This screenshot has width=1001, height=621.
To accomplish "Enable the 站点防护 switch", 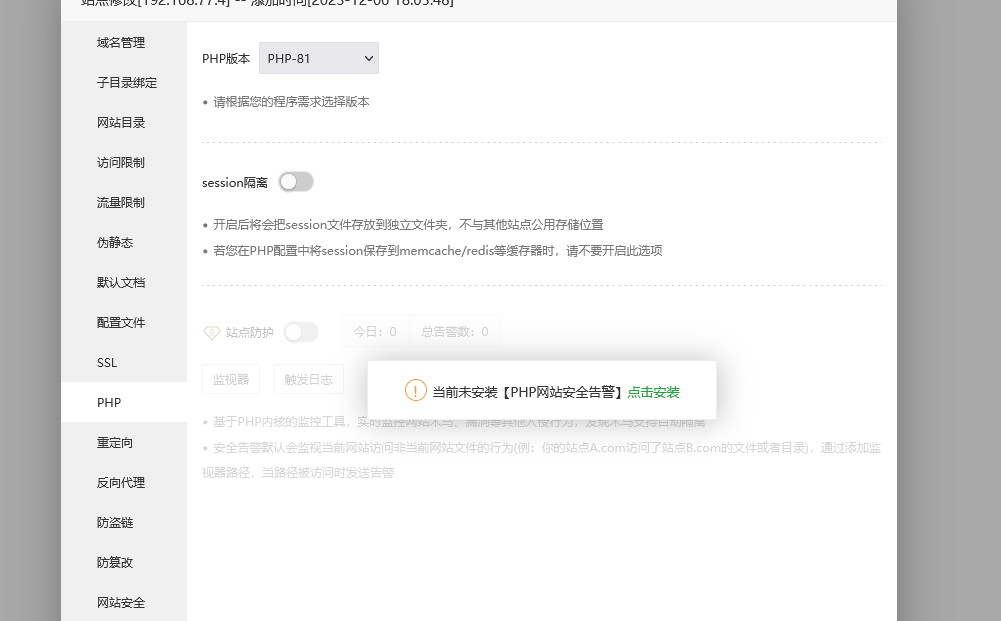I will 301,332.
